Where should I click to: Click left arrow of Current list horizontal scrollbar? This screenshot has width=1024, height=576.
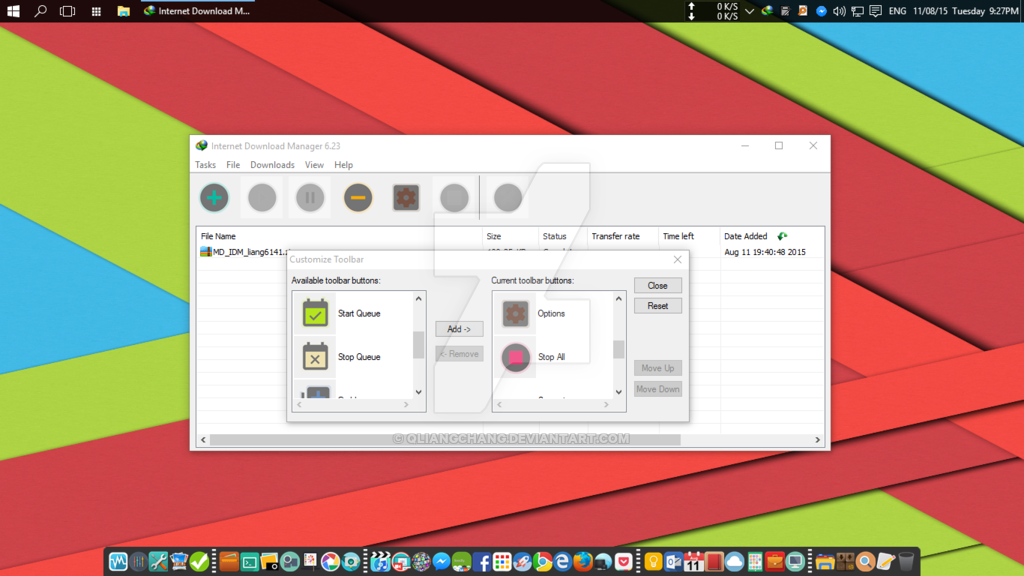pyautogui.click(x=500, y=405)
